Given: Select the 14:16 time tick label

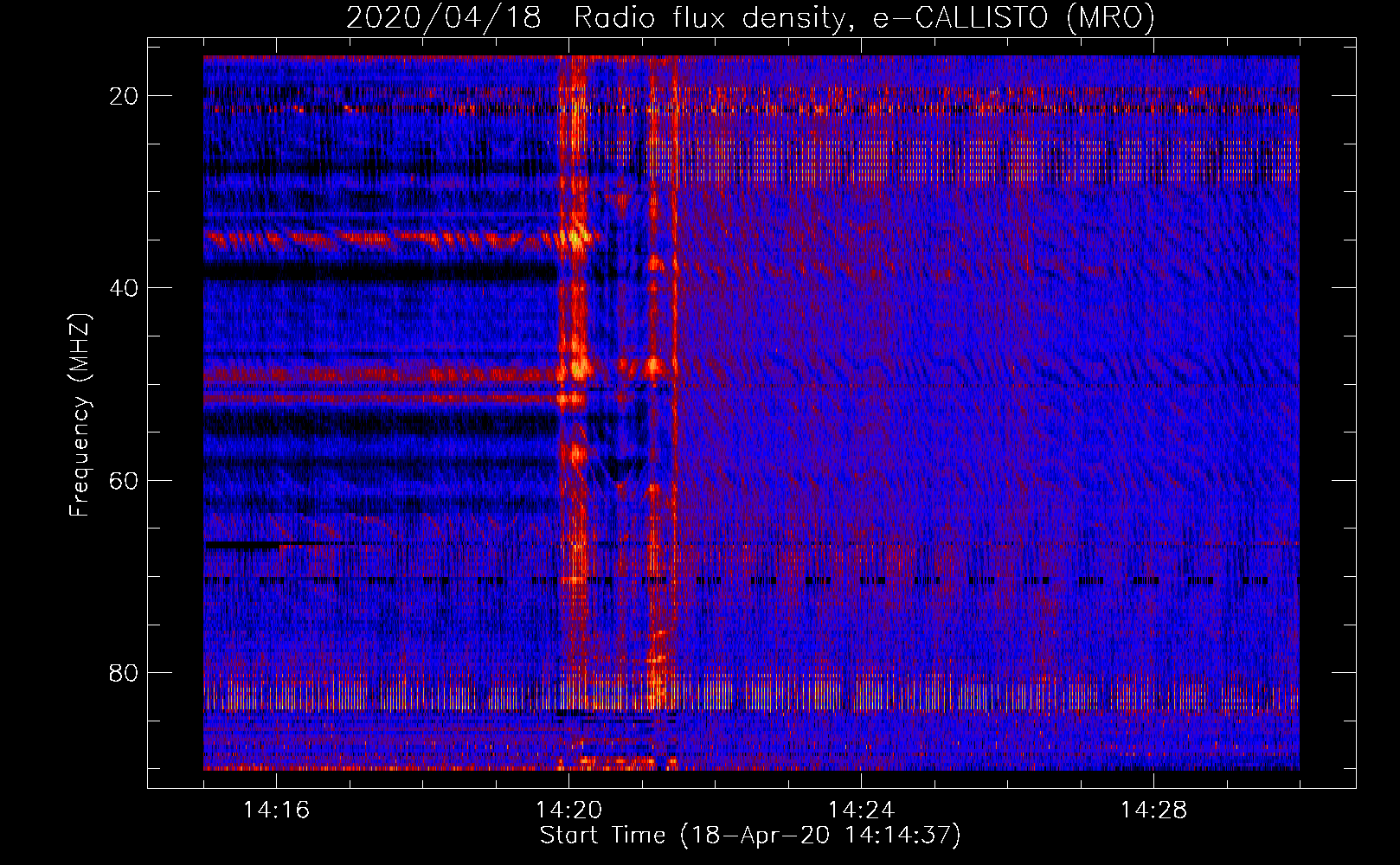Looking at the screenshot, I should click(276, 810).
